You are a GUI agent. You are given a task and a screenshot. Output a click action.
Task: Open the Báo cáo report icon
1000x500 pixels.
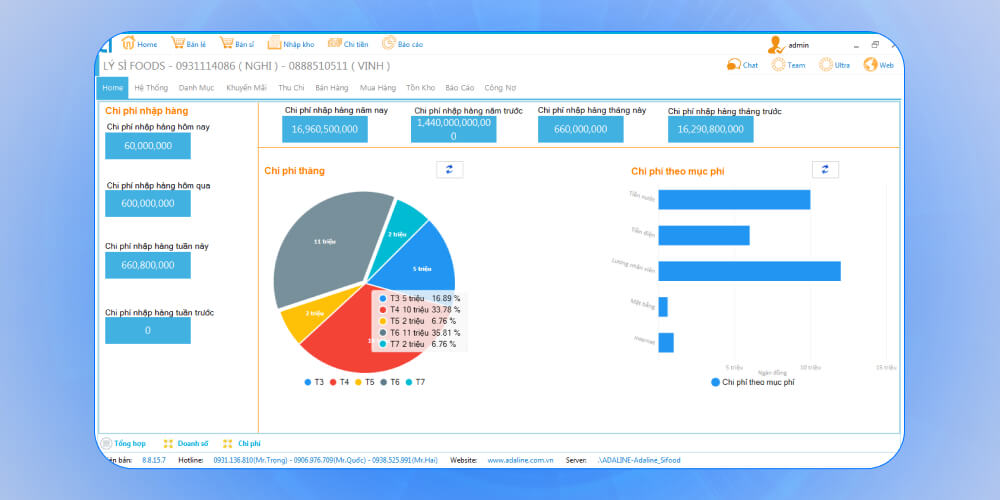coord(389,44)
